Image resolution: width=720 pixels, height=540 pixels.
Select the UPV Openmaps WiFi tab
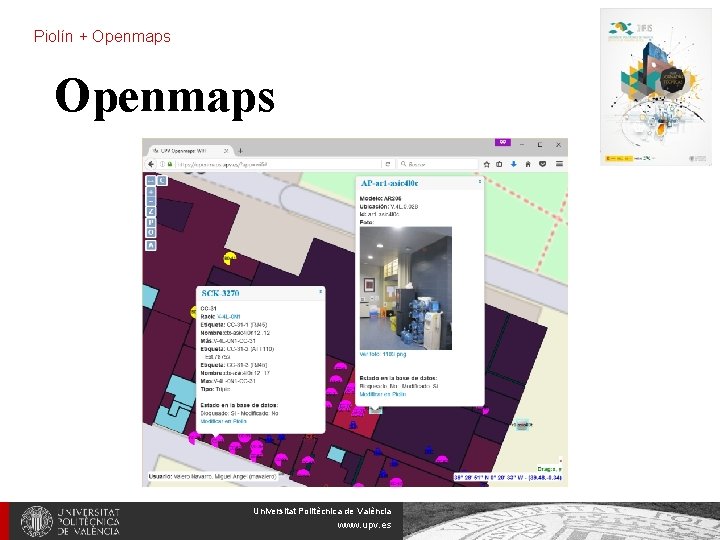pyautogui.click(x=189, y=151)
